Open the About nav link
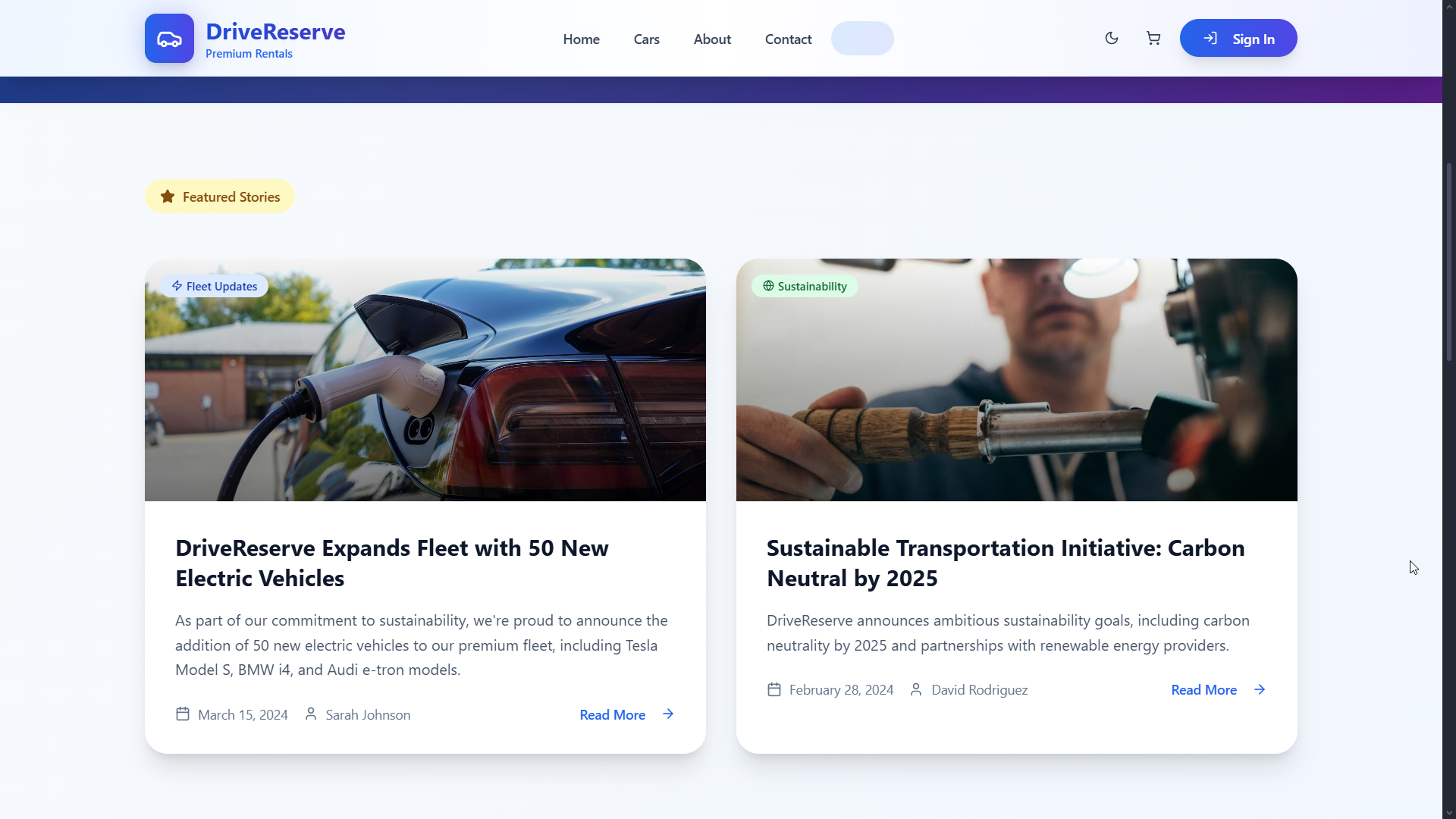This screenshot has height=819, width=1456. [712, 39]
